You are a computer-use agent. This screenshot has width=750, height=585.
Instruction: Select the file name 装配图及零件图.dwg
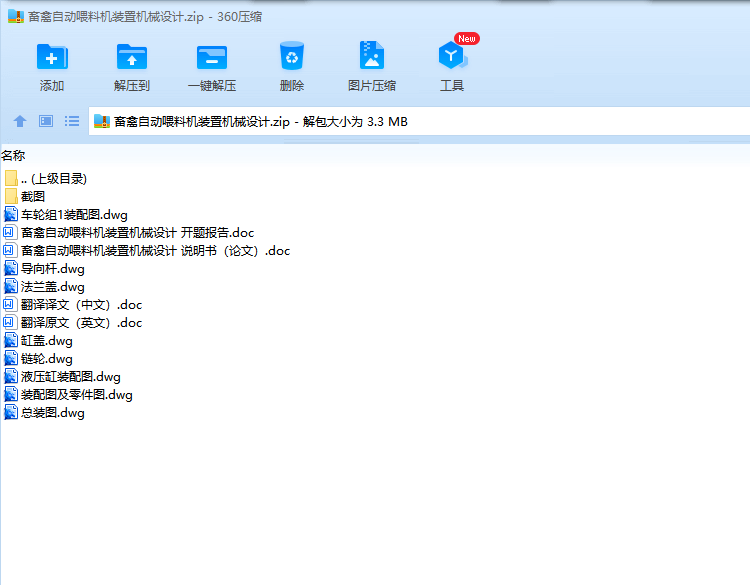click(x=77, y=395)
